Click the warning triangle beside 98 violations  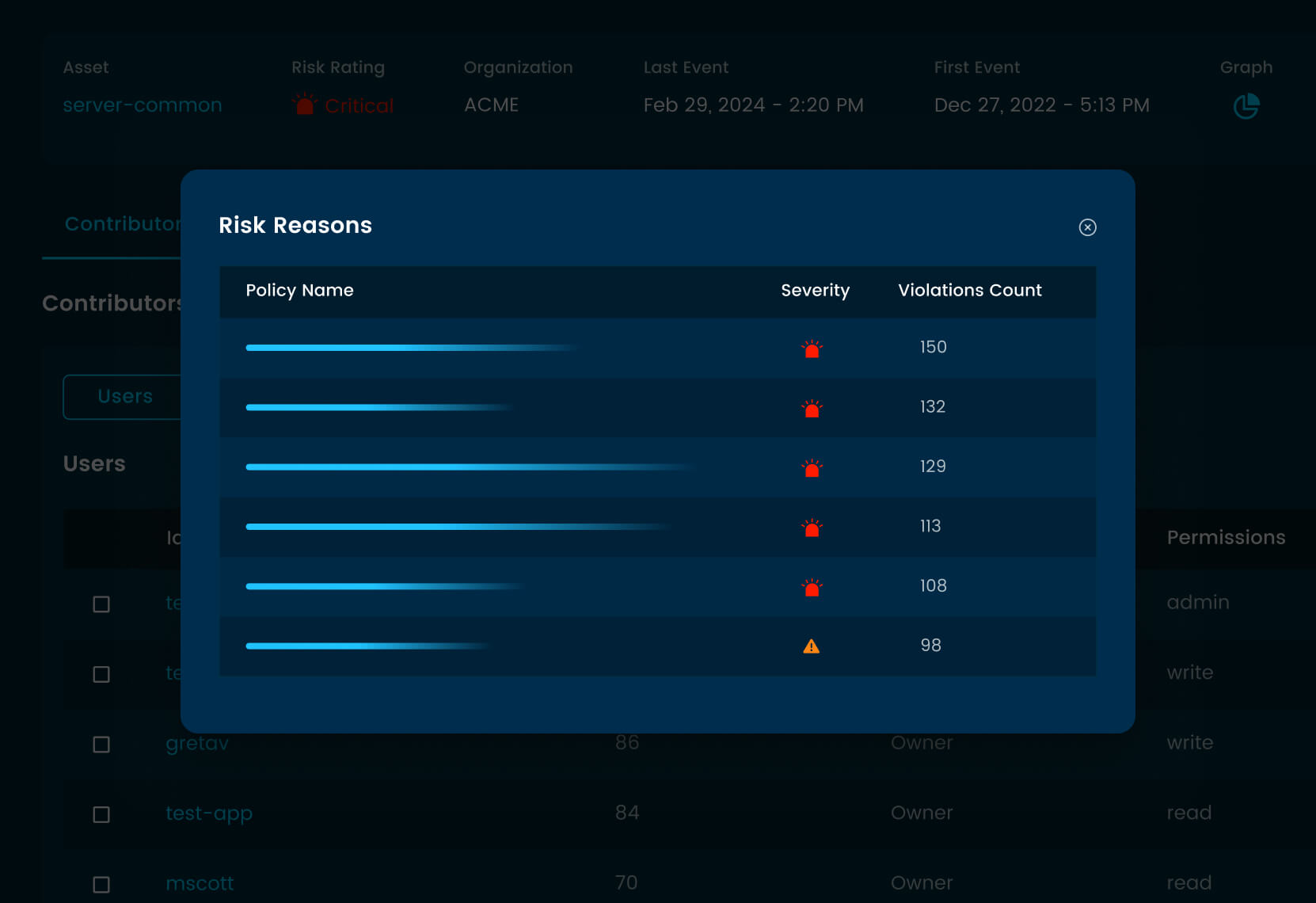pos(812,646)
